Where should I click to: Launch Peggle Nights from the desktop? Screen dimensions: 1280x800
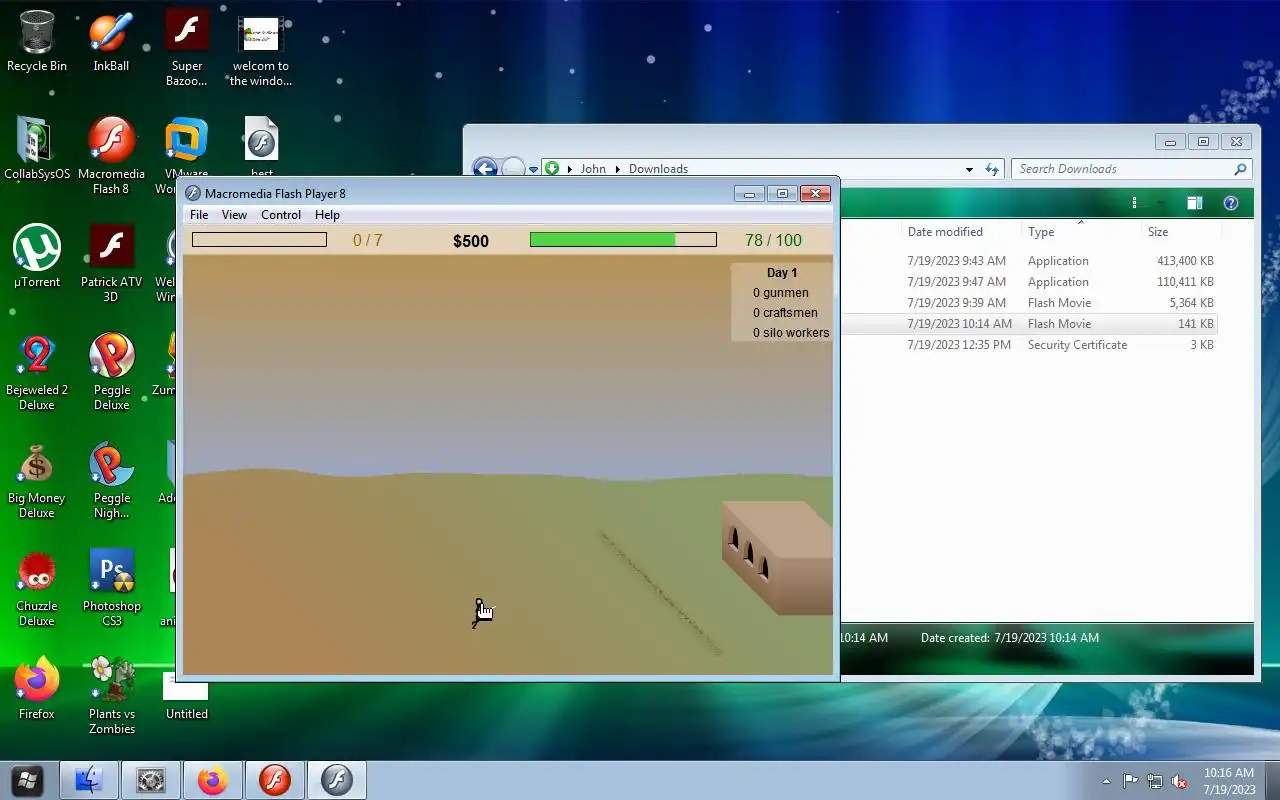(112, 480)
